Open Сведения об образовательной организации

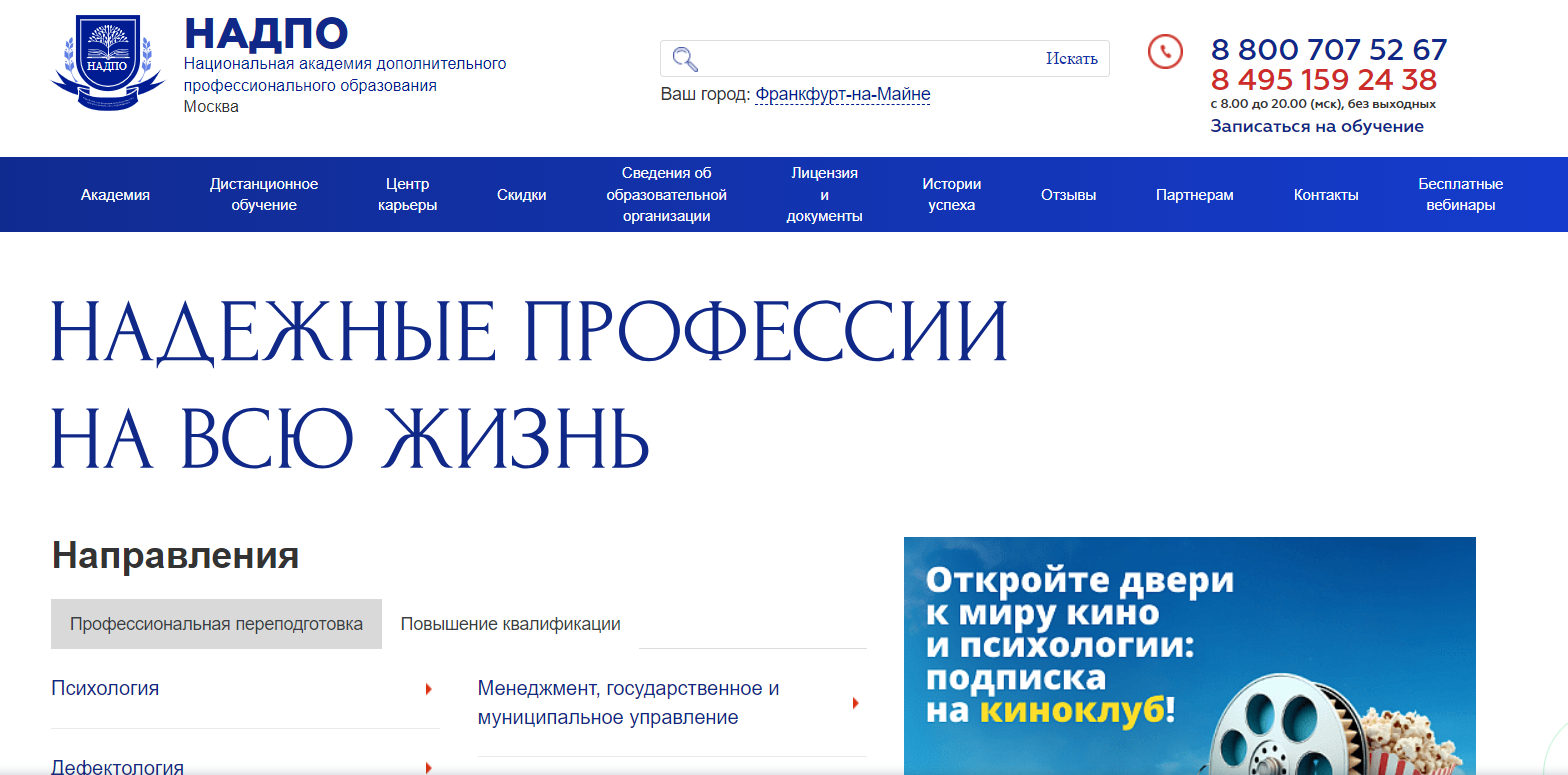coord(666,194)
